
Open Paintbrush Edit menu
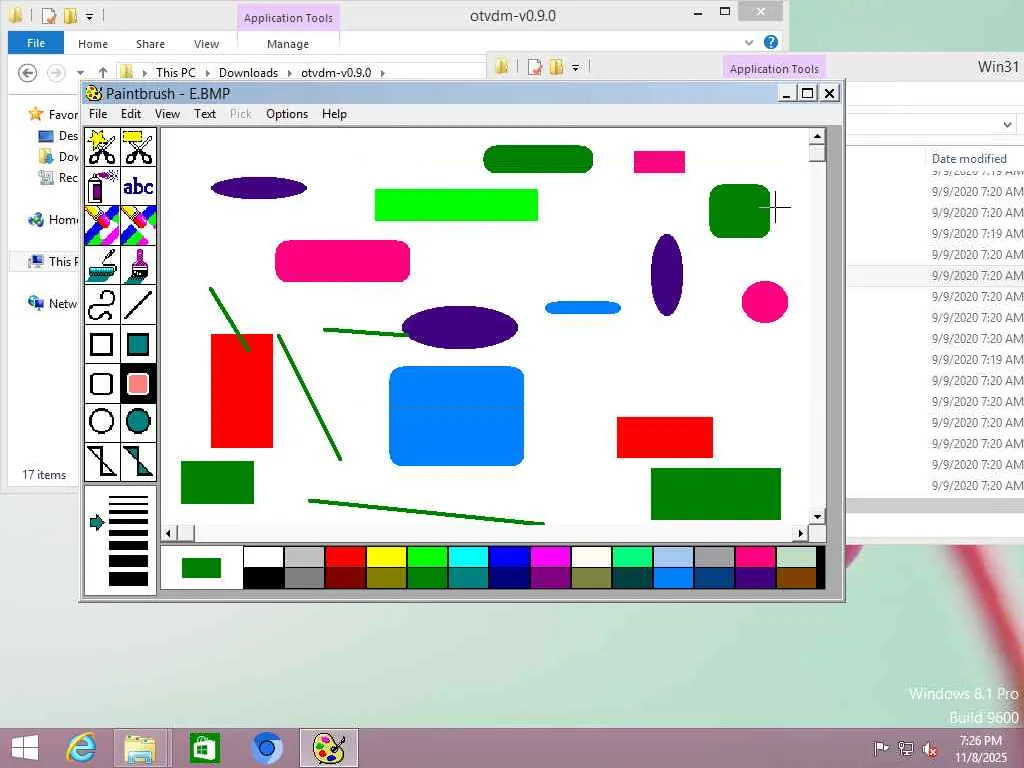pos(131,114)
